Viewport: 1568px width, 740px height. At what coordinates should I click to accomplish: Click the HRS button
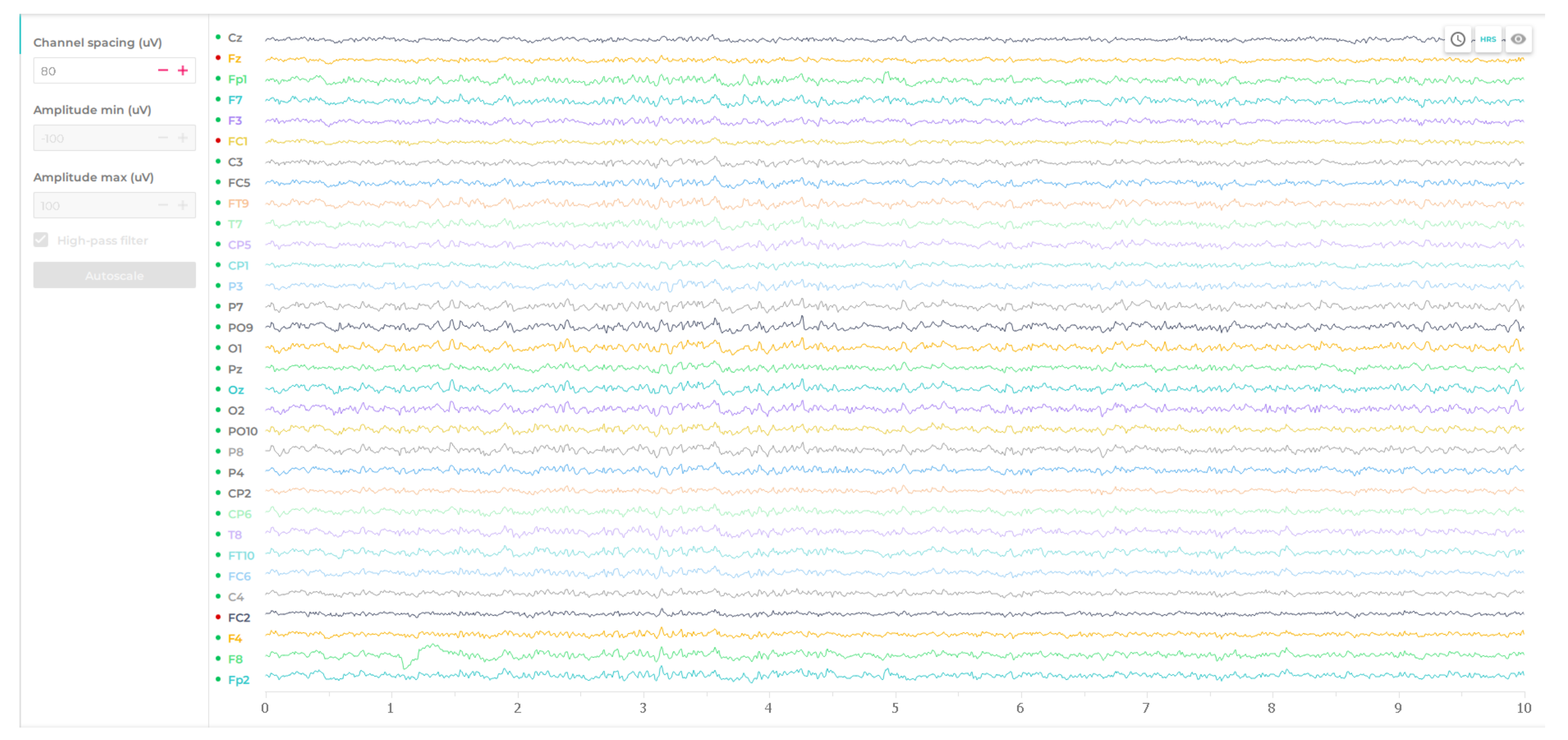pyautogui.click(x=1488, y=40)
